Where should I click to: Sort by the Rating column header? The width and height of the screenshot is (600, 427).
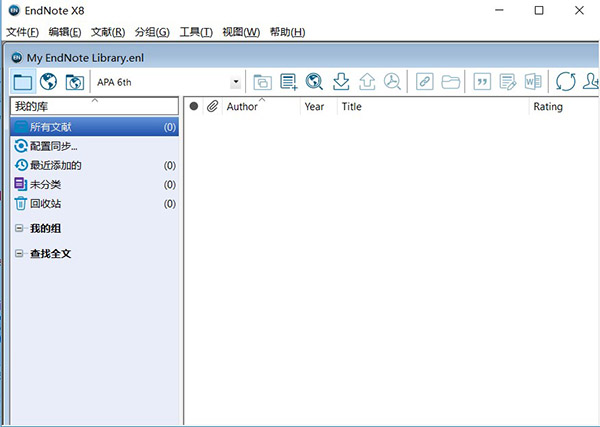click(x=564, y=106)
